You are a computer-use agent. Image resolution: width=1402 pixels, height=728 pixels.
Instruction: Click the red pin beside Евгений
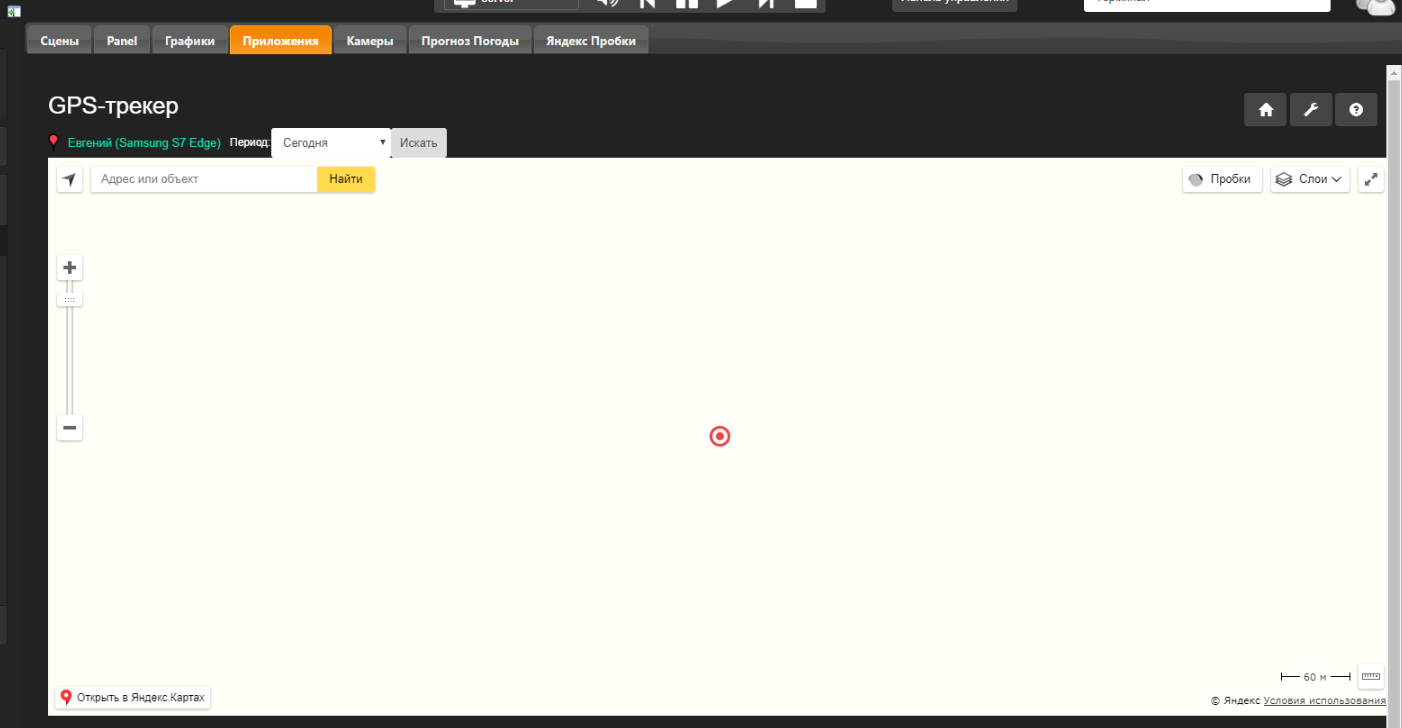click(x=54, y=142)
